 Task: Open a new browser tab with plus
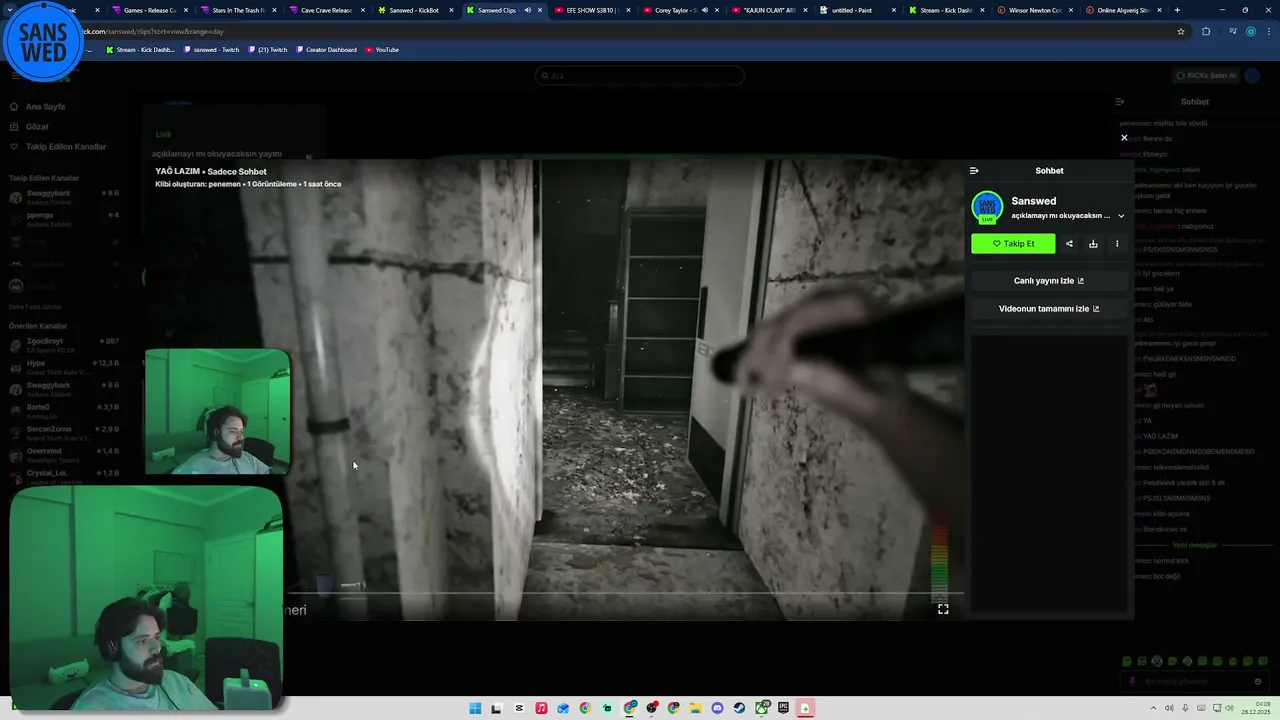(x=1177, y=10)
